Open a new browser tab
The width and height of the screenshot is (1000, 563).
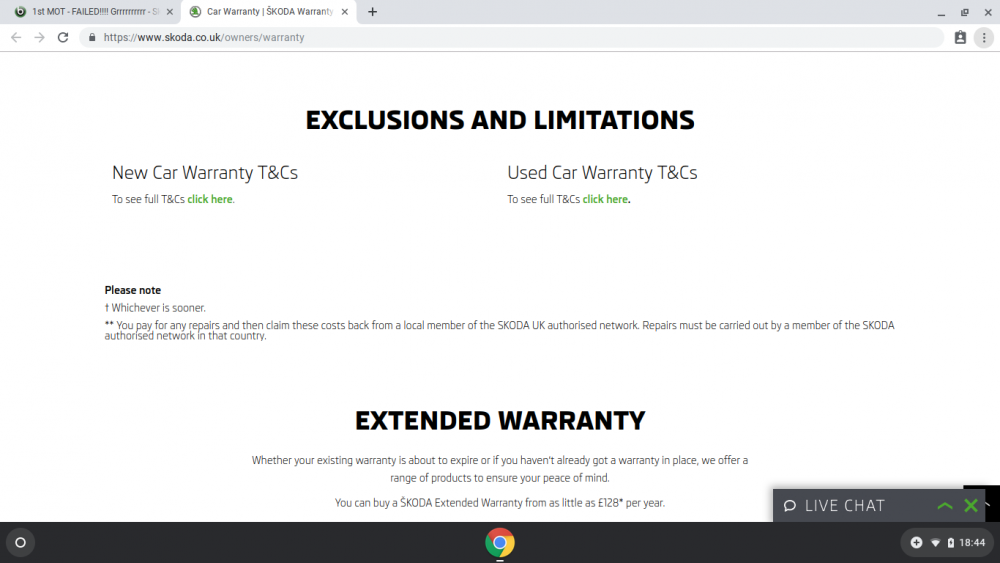[372, 11]
